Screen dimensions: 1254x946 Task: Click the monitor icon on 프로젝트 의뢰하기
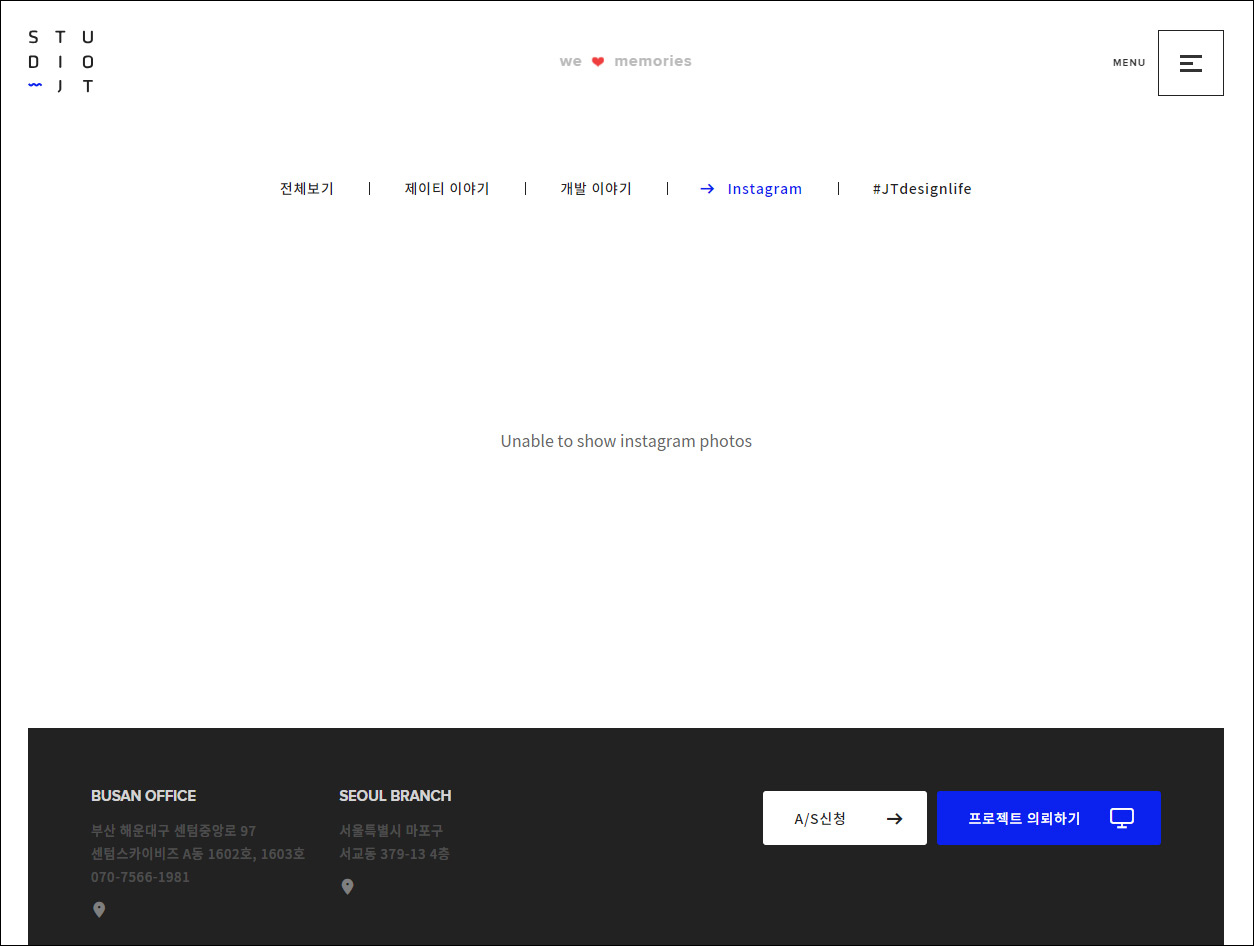(1122, 818)
